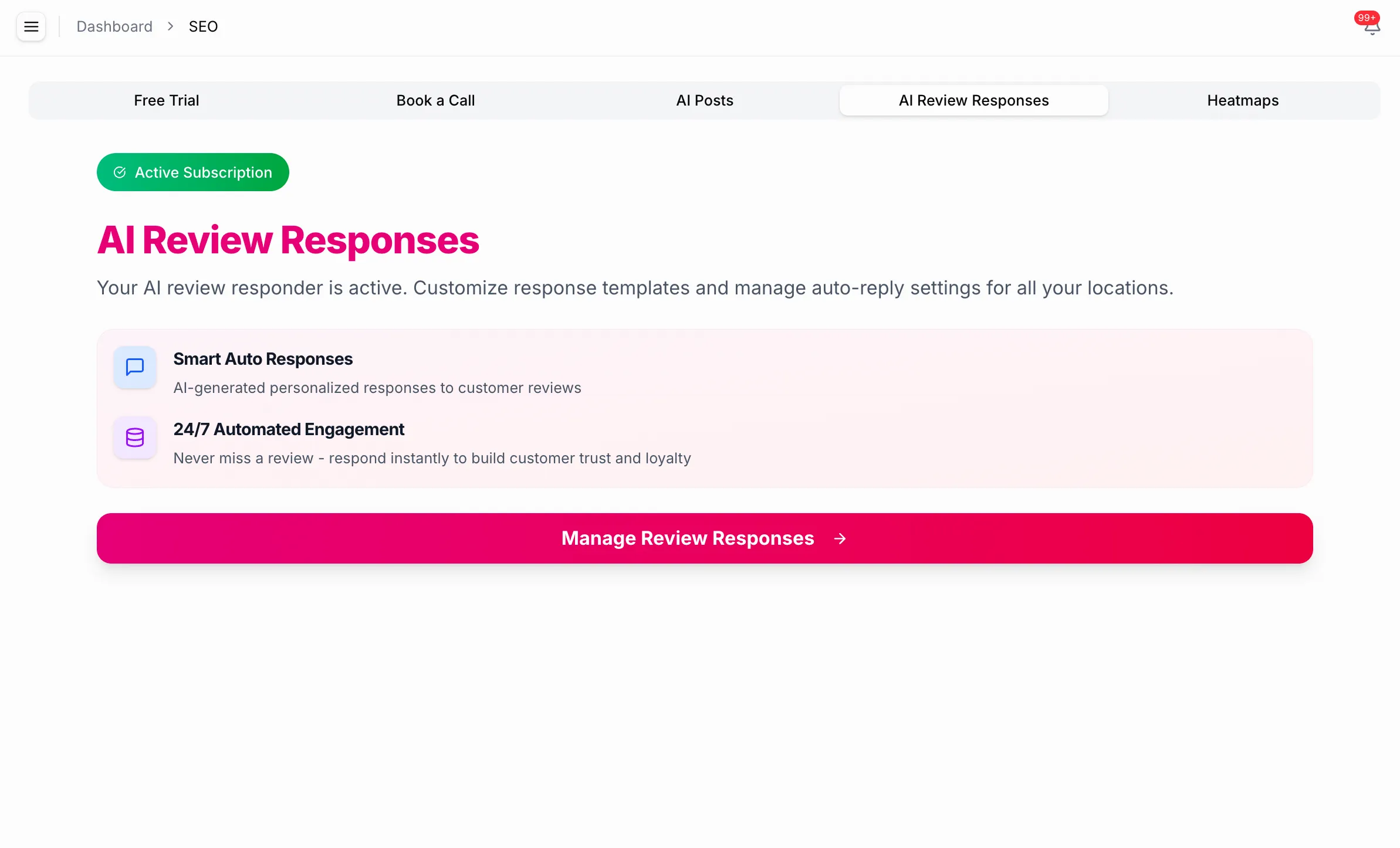This screenshot has width=1400, height=848.
Task: Click the AI Review Responses page heading
Action: (x=288, y=240)
